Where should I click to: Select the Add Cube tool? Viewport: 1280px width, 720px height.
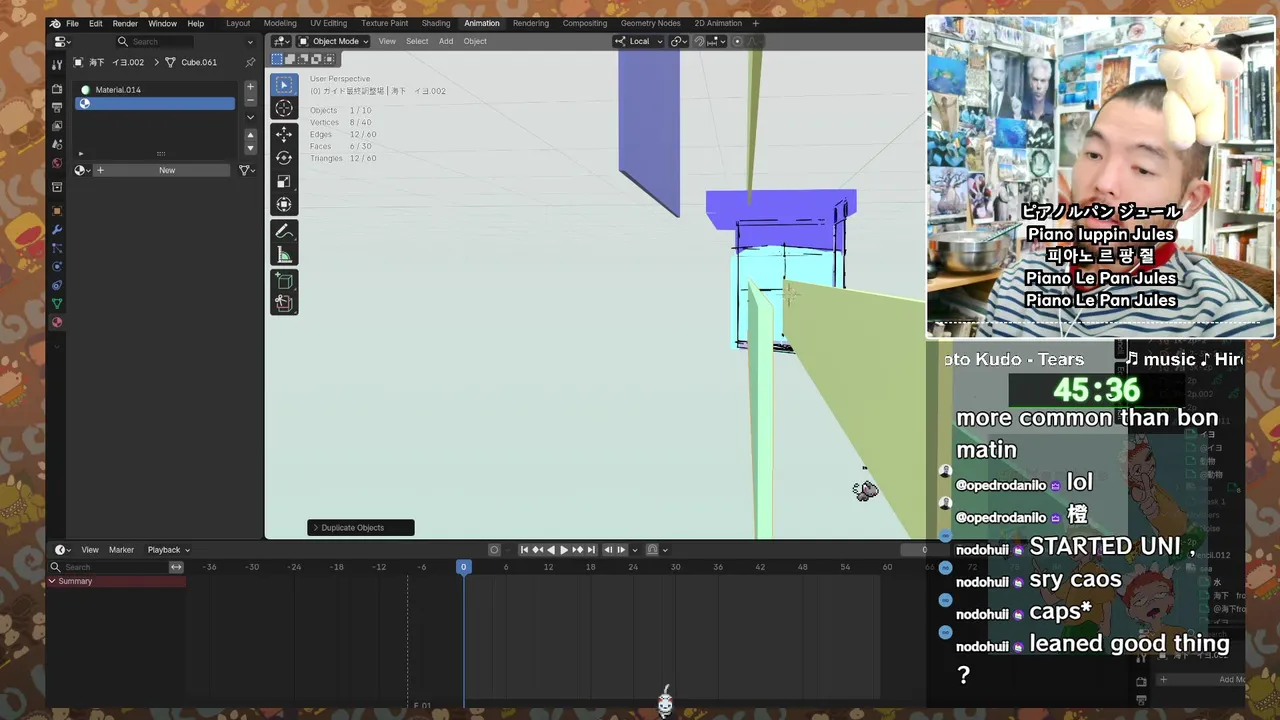tap(284, 280)
